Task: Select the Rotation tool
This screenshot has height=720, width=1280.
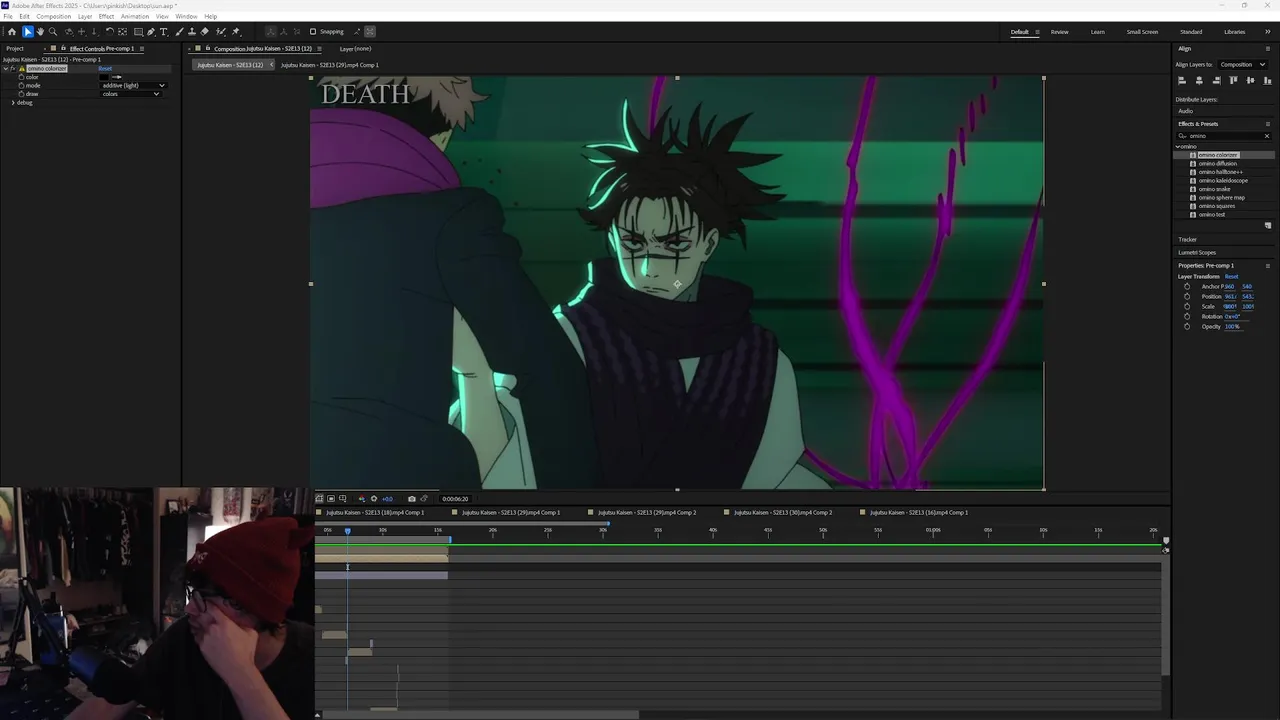Action: (110, 31)
